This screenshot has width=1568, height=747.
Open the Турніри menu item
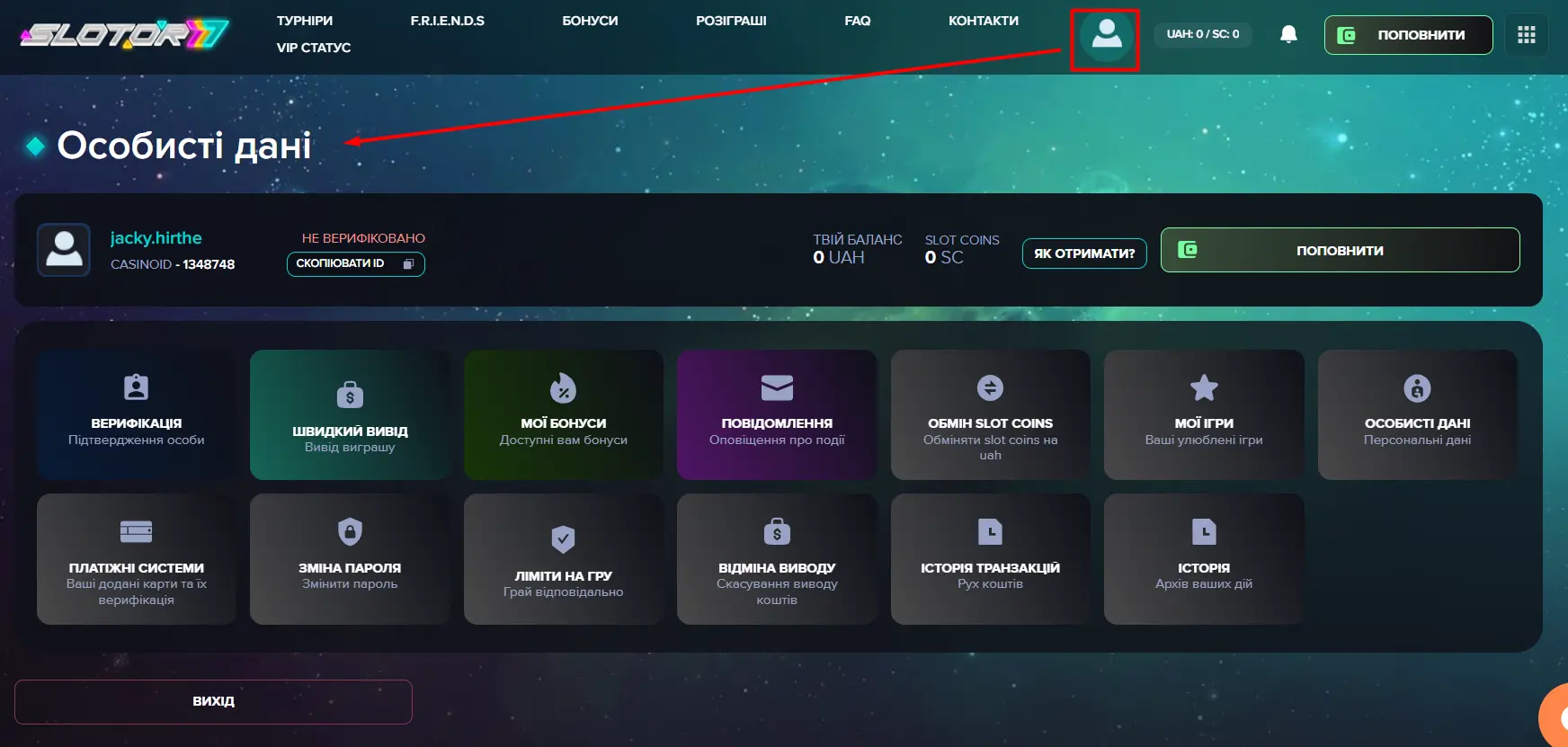coord(305,21)
